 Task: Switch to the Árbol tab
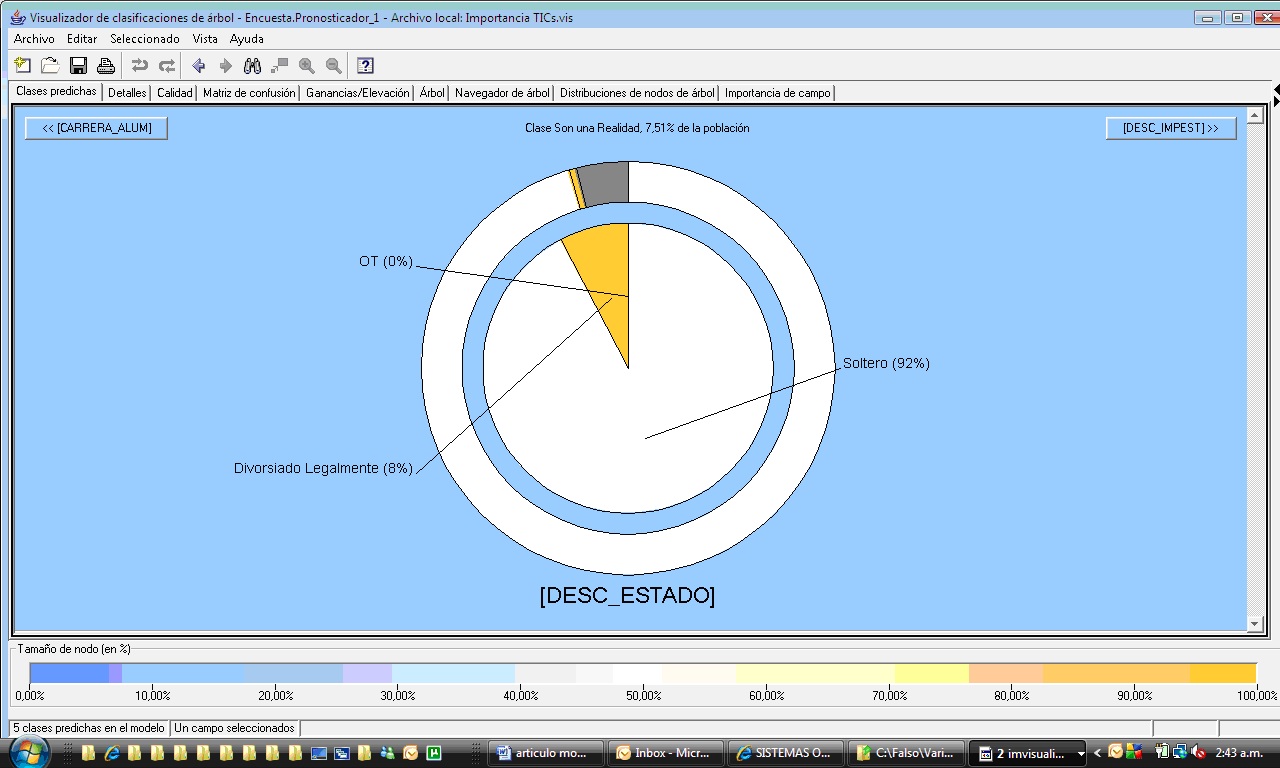point(432,93)
